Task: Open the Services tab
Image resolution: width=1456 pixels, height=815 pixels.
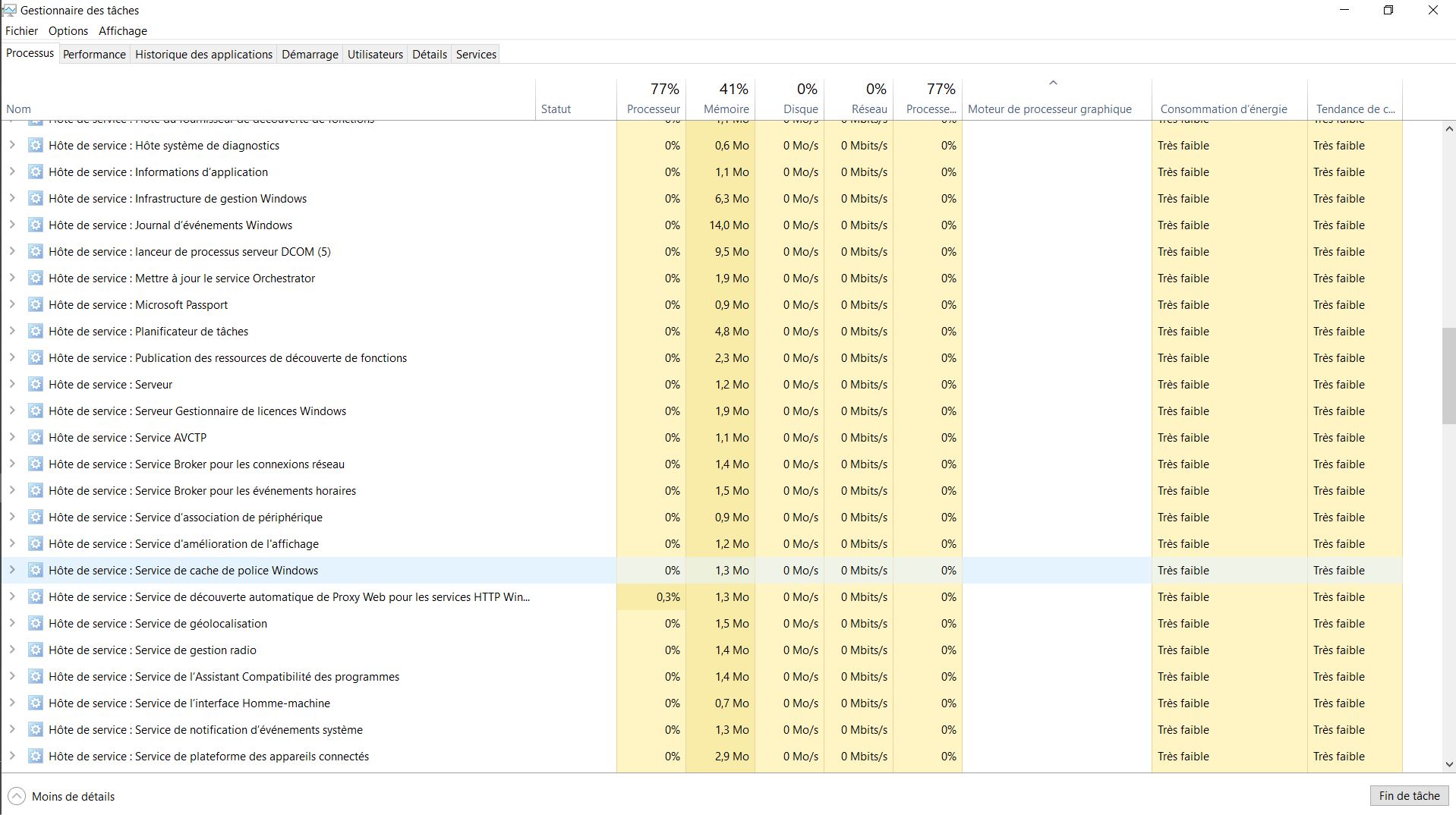Action: [x=476, y=55]
